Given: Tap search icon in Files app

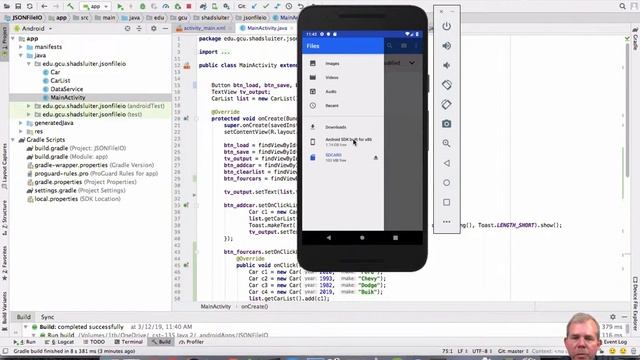Looking at the screenshot, I should (x=389, y=46).
